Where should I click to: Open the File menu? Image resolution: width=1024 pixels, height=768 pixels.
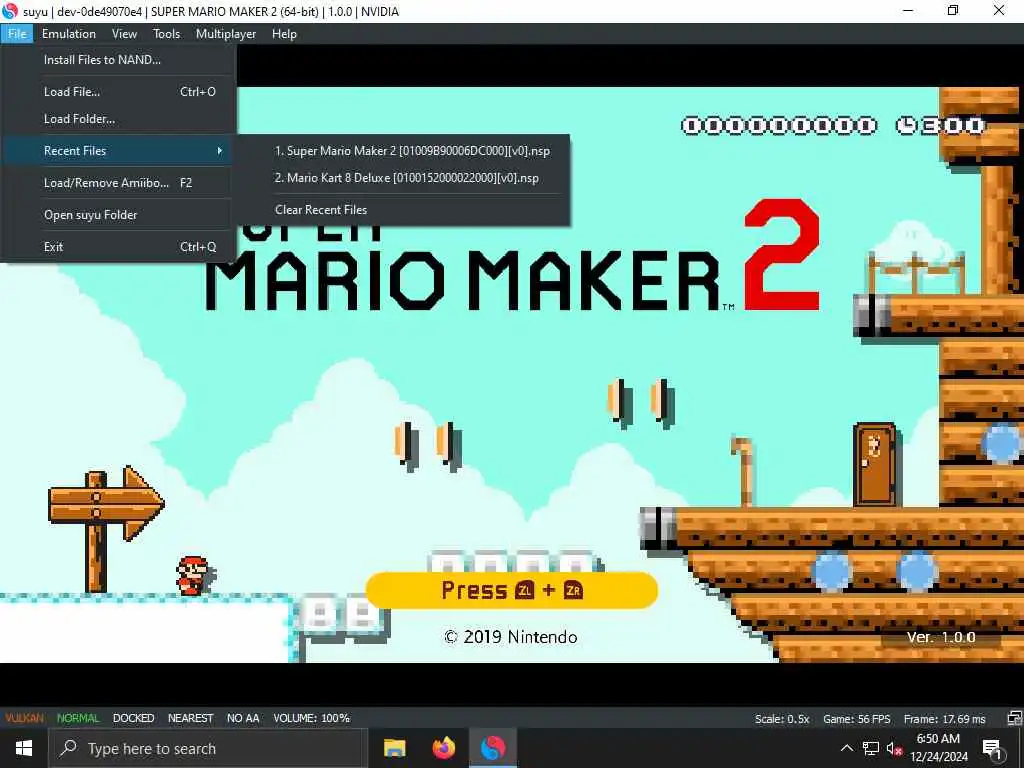[x=17, y=34]
